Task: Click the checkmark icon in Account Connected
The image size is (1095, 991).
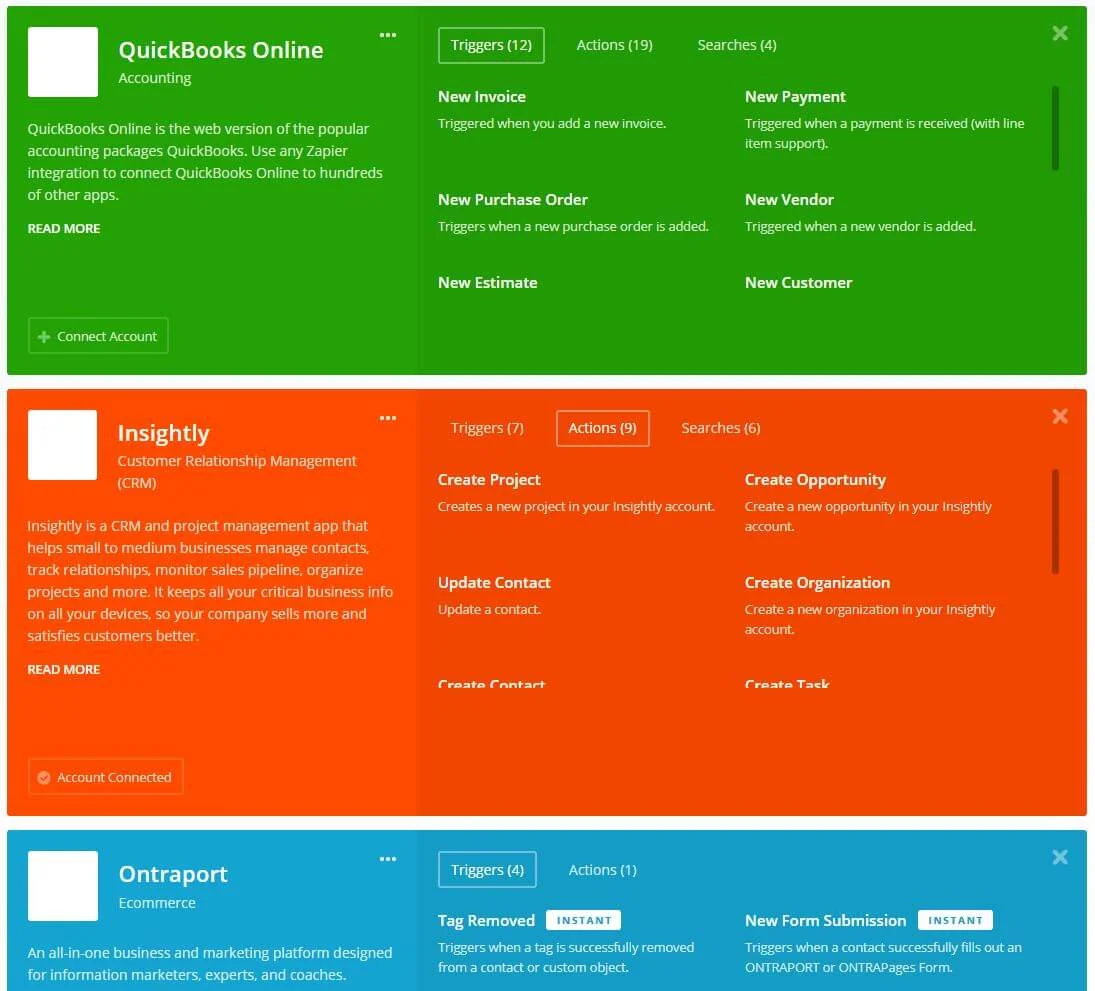Action: click(44, 777)
